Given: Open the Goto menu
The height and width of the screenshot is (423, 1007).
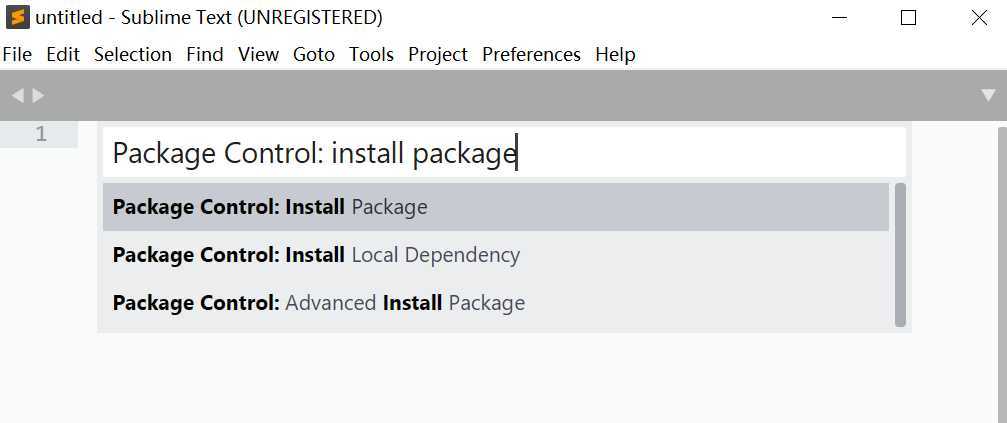Looking at the screenshot, I should [x=314, y=55].
